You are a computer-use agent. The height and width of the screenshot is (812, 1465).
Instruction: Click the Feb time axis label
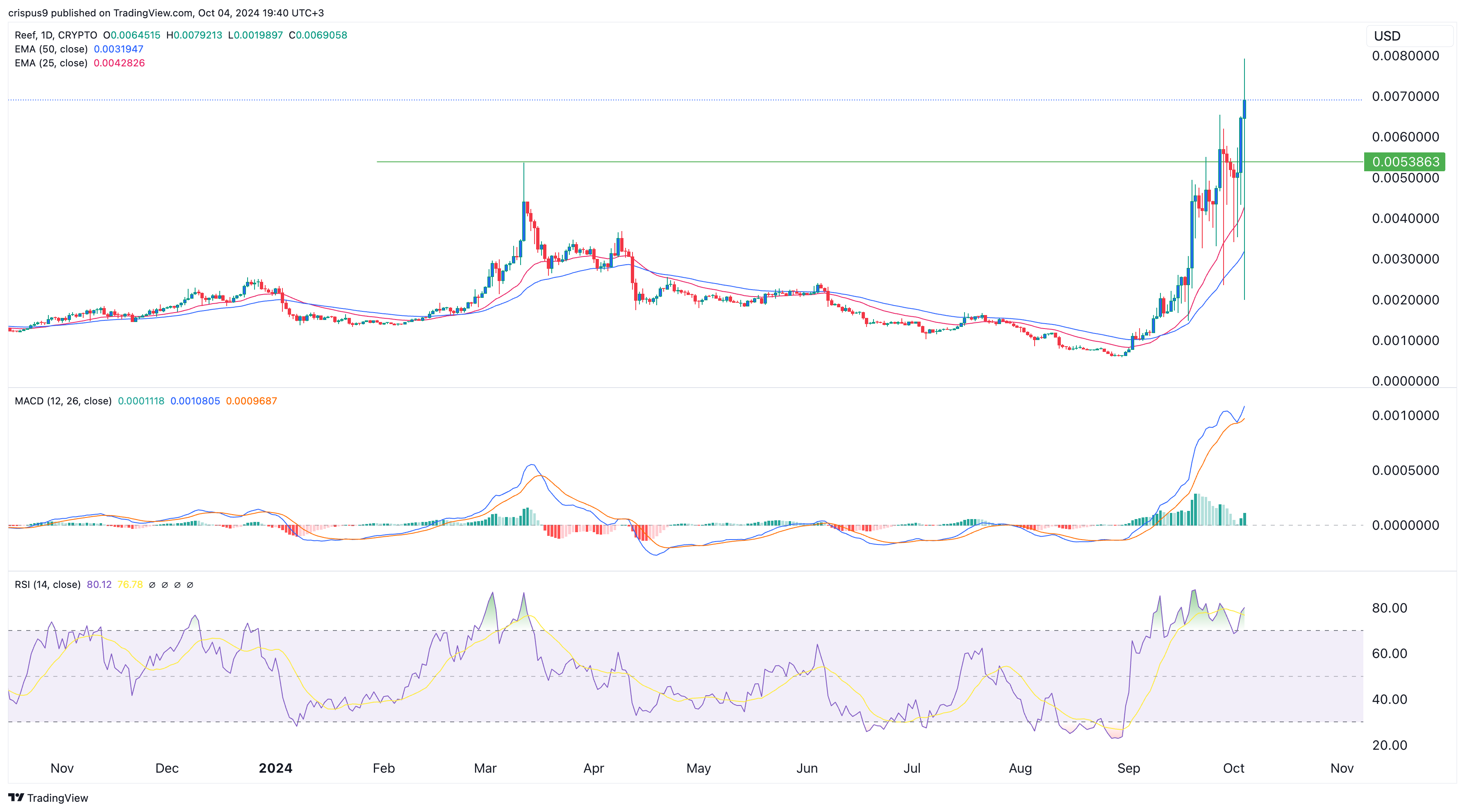point(383,768)
